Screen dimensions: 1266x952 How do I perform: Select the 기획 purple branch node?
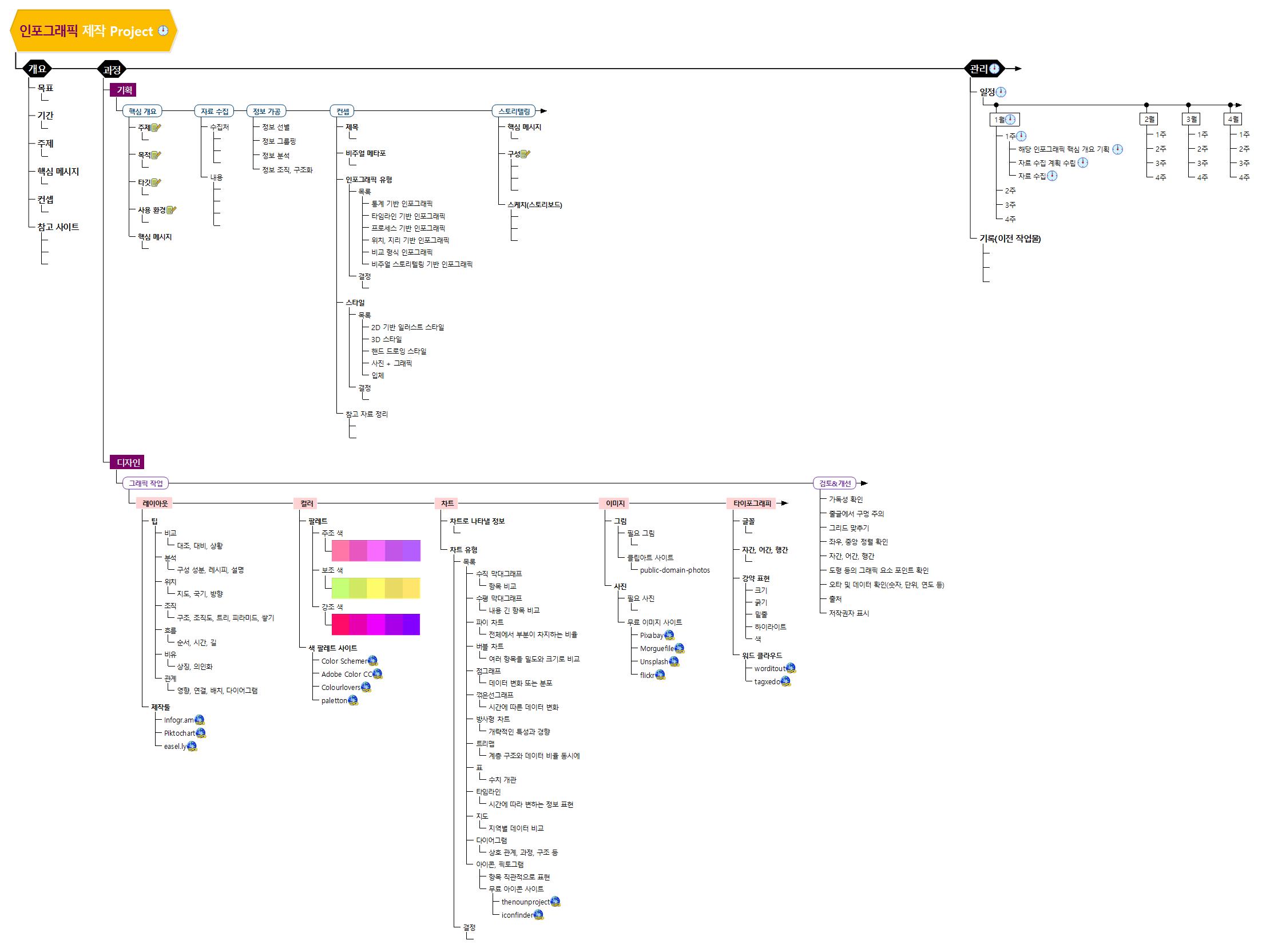click(124, 90)
